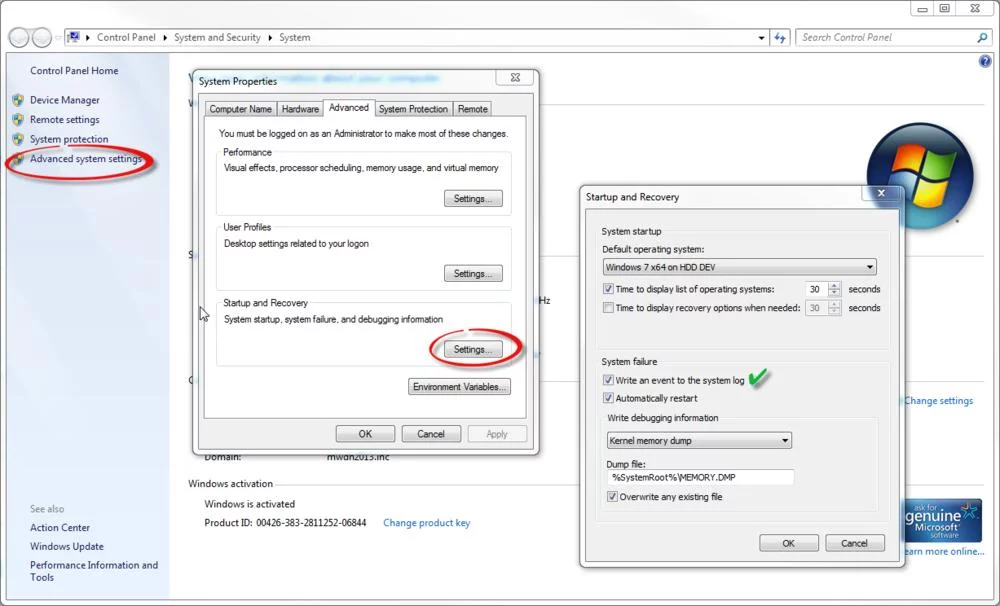The height and width of the screenshot is (606, 1000).
Task: Toggle Overwrite any existing file
Action: [612, 496]
